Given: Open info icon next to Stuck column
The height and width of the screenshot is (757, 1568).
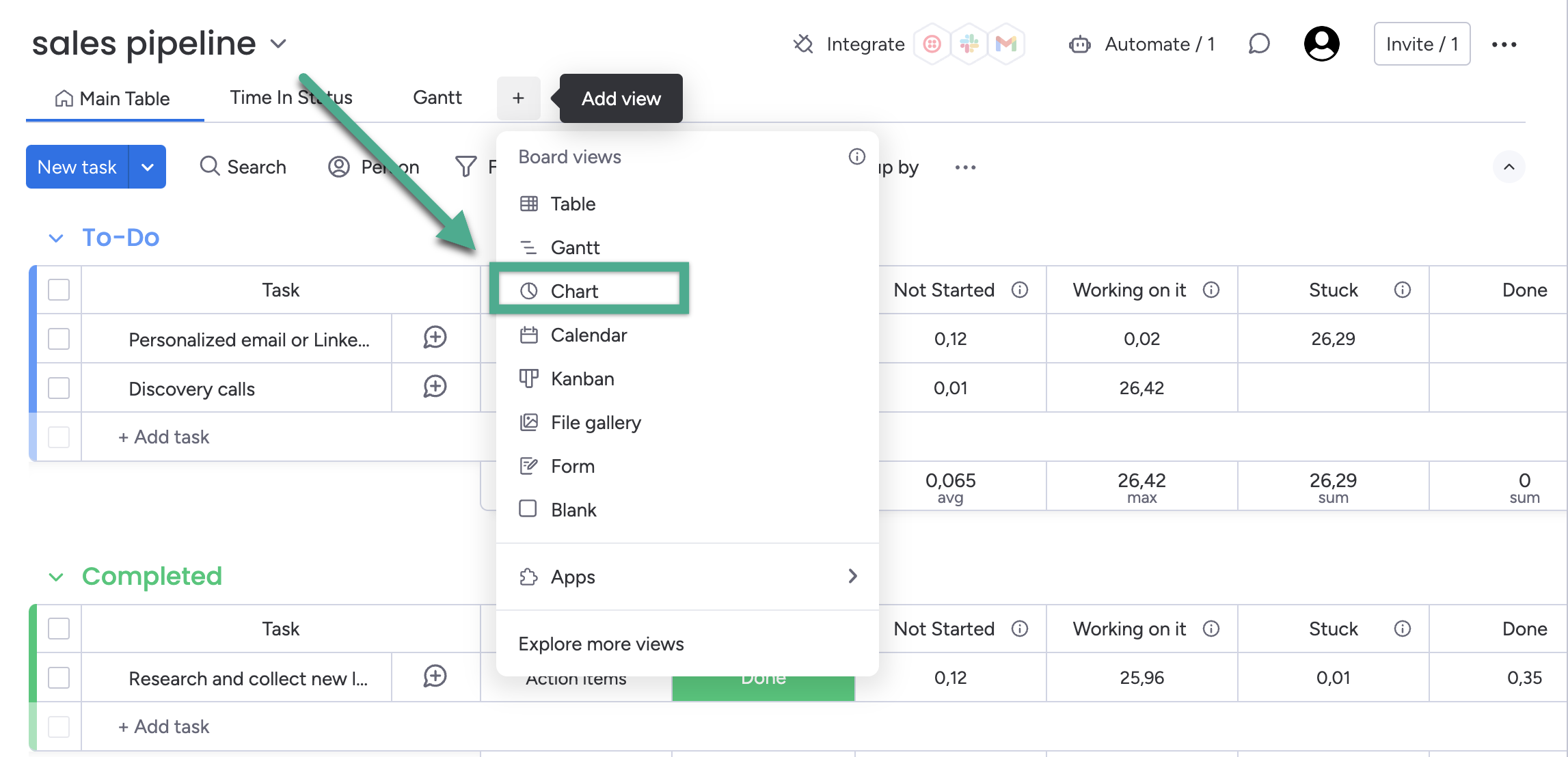Looking at the screenshot, I should (1402, 290).
